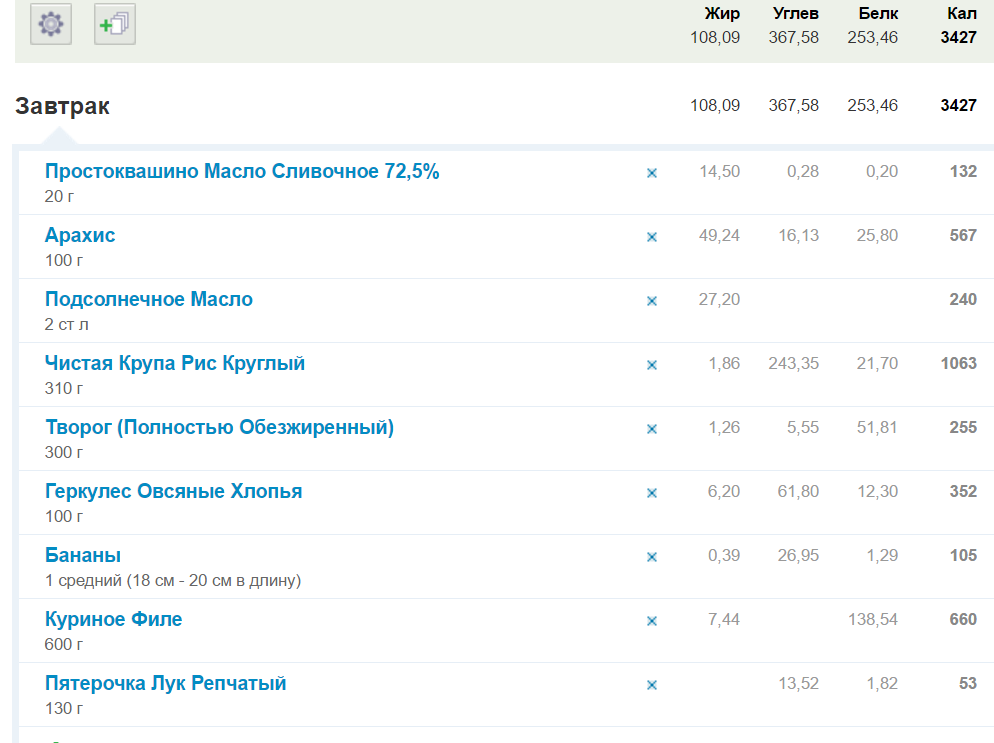The height and width of the screenshot is (743, 994).
Task: Open the gear settings icon
Action: coord(50,23)
